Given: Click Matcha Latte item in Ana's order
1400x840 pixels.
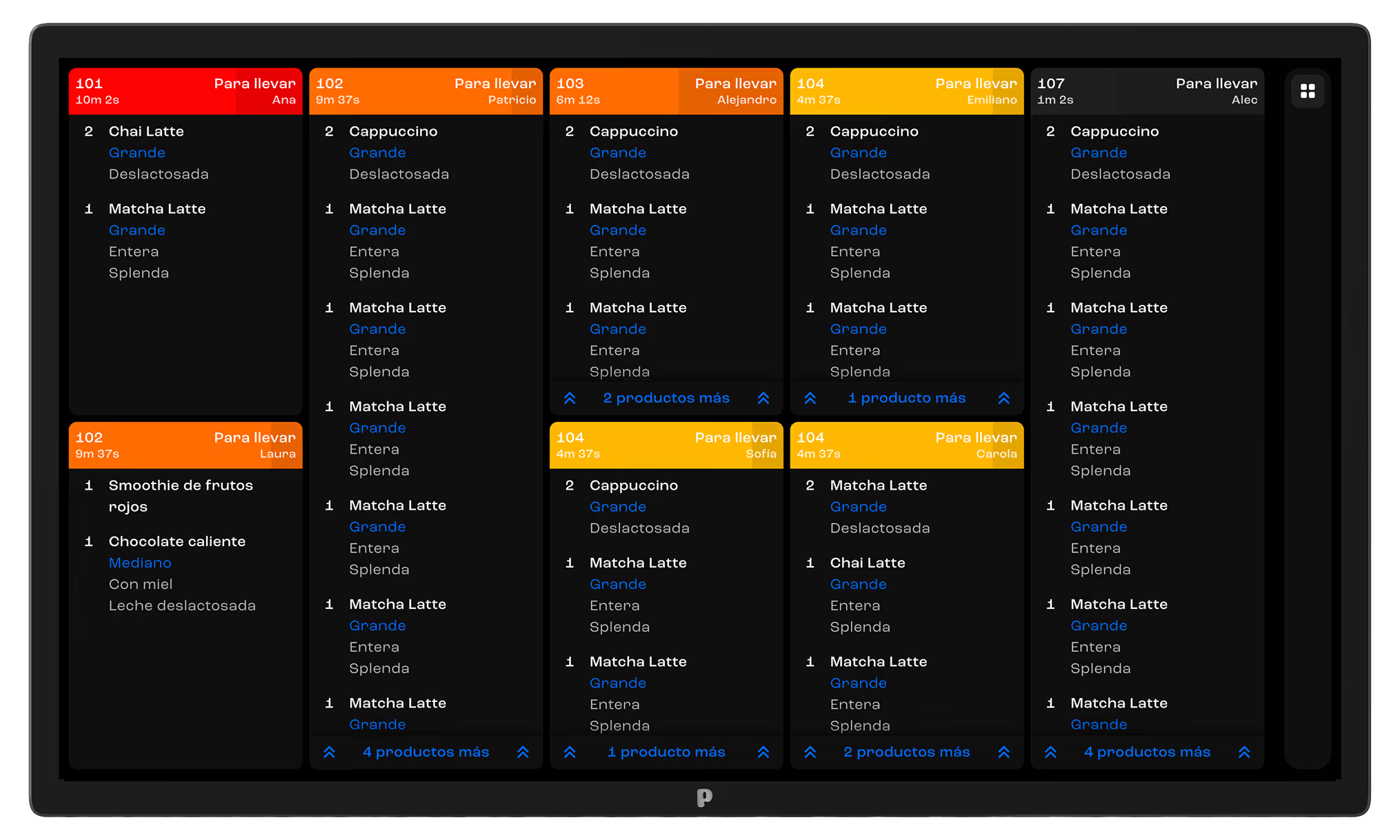Looking at the screenshot, I should click(157, 208).
